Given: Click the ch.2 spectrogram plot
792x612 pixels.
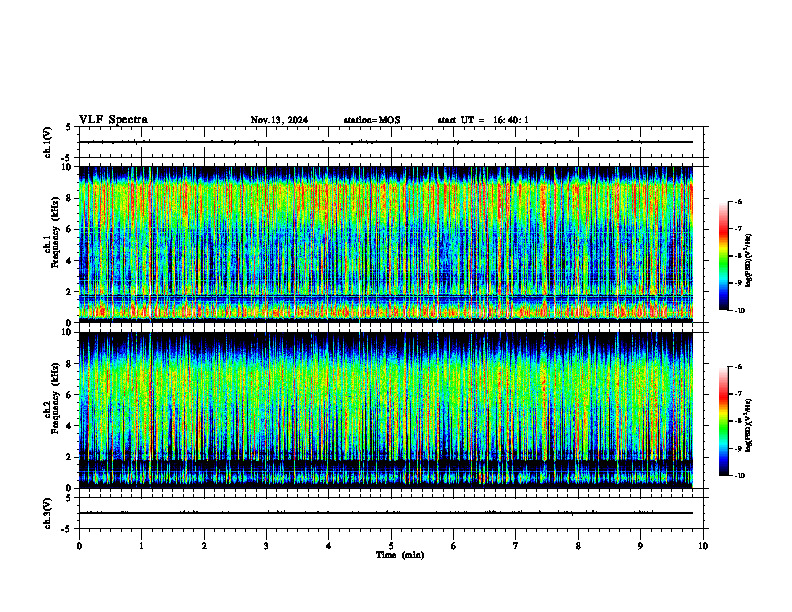Looking at the screenshot, I should point(386,410).
